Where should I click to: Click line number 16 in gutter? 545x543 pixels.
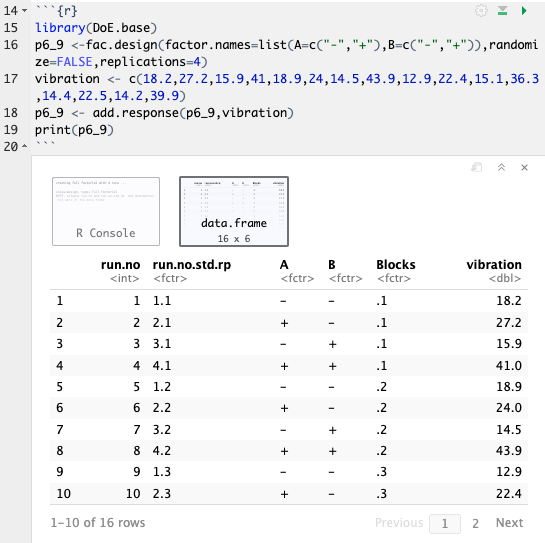[x=10, y=45]
